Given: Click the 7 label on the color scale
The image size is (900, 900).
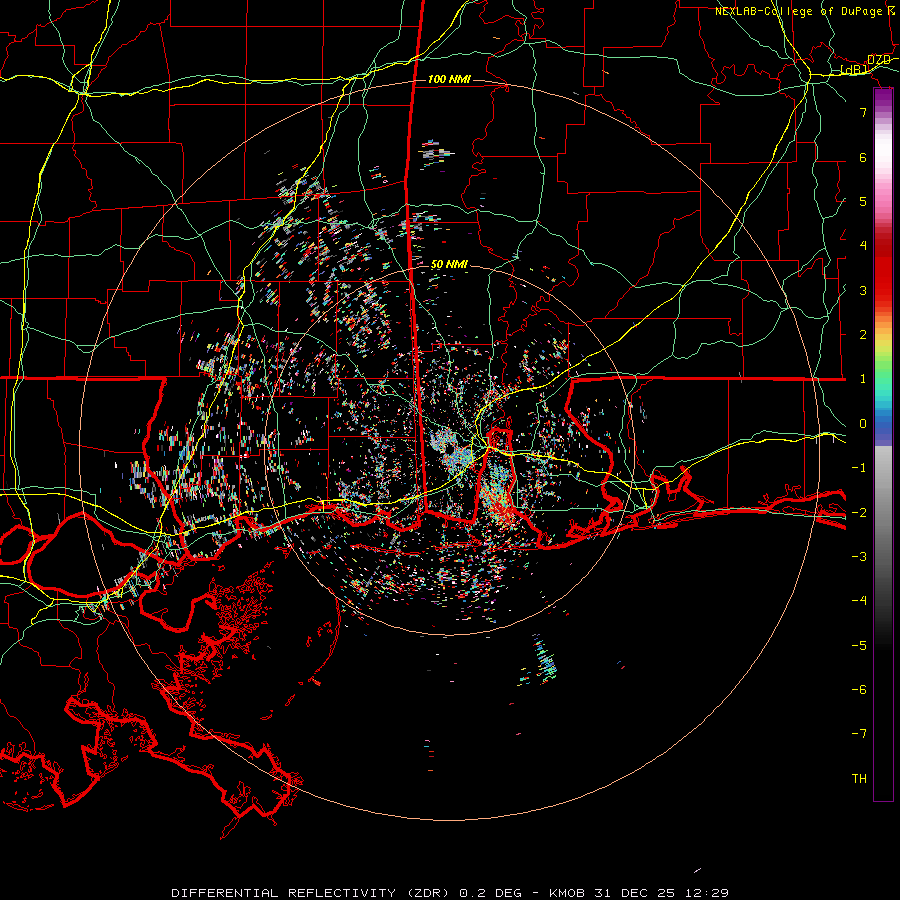Looking at the screenshot, I should [863, 112].
